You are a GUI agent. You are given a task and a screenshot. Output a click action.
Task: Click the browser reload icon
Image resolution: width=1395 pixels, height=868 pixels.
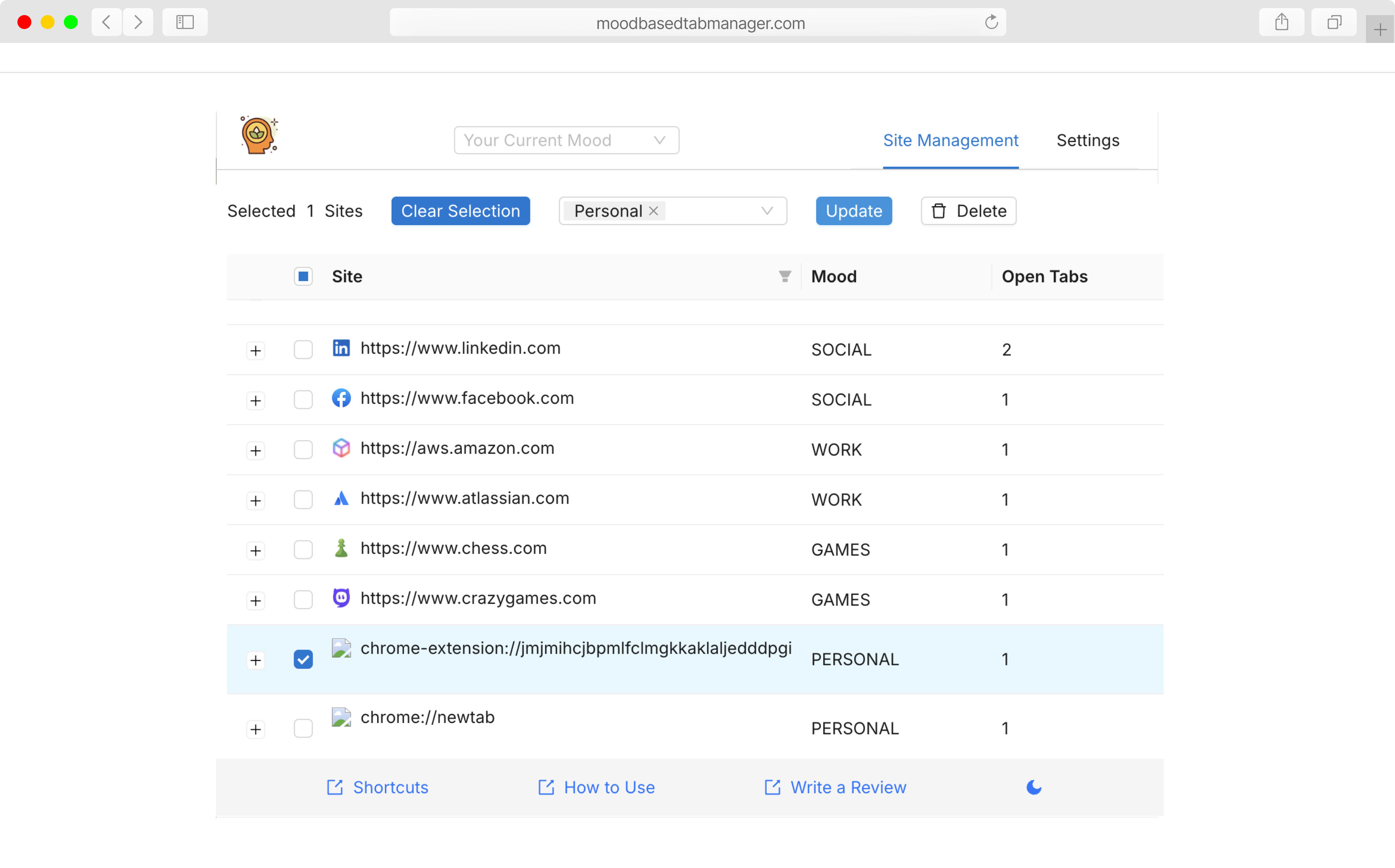[x=992, y=22]
